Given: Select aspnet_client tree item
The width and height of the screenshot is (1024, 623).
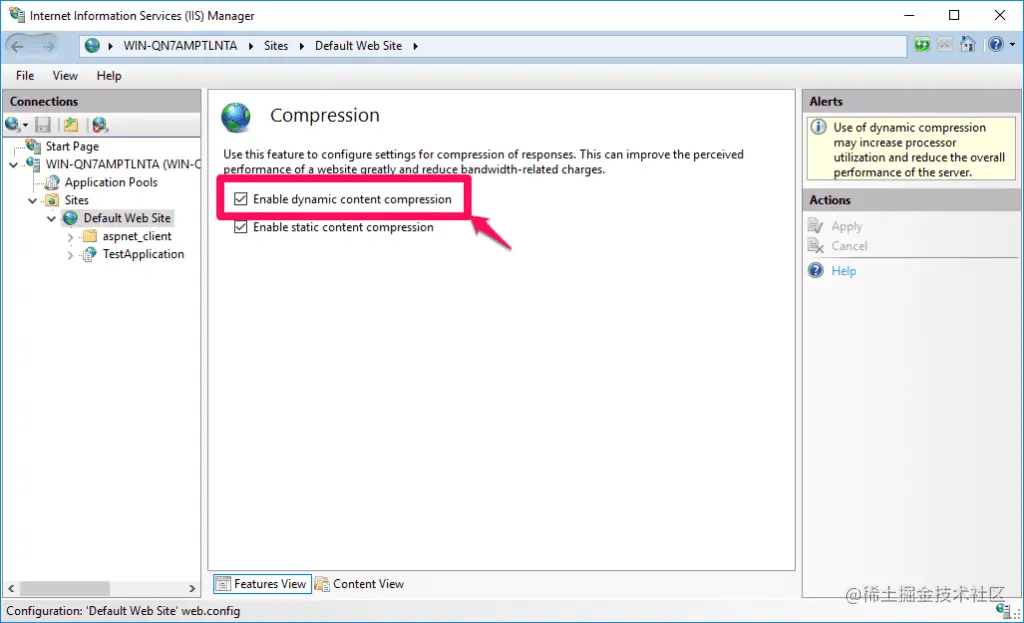Looking at the screenshot, I should point(136,236).
